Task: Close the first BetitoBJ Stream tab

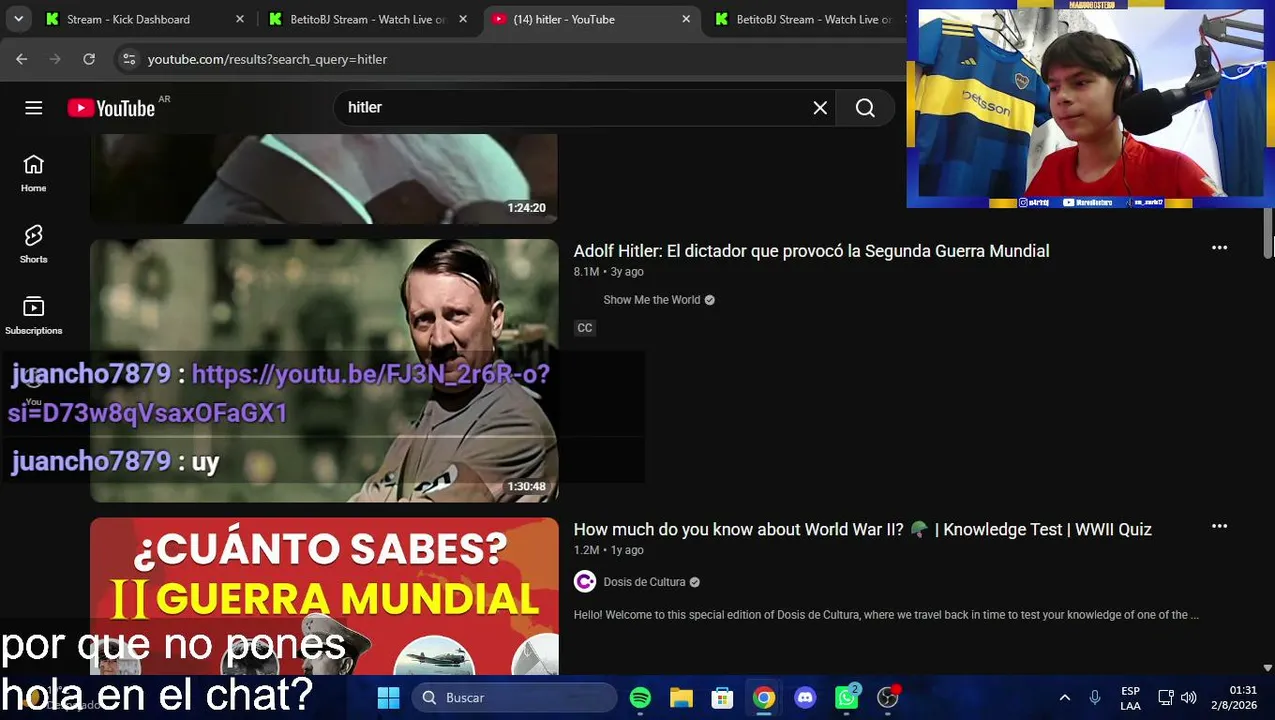Action: tap(462, 19)
